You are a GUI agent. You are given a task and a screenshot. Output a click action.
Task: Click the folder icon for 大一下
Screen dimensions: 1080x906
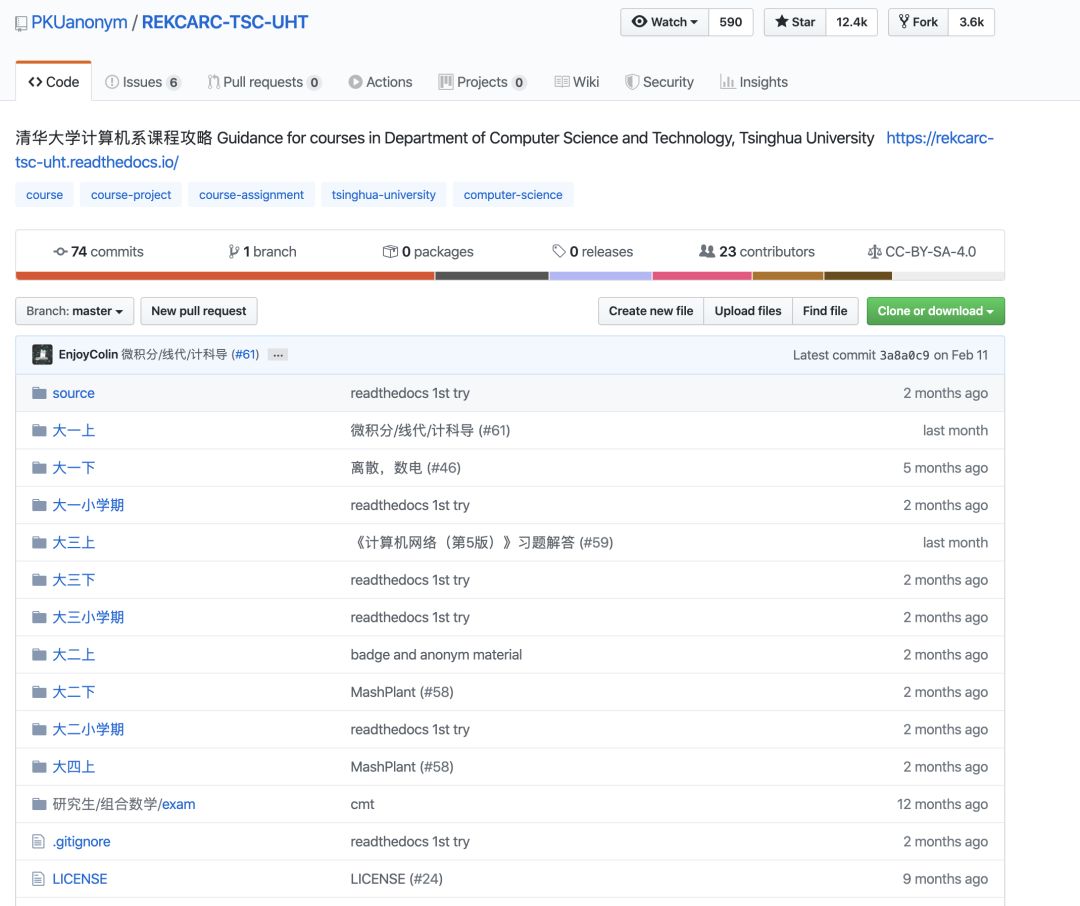[x=39, y=468]
